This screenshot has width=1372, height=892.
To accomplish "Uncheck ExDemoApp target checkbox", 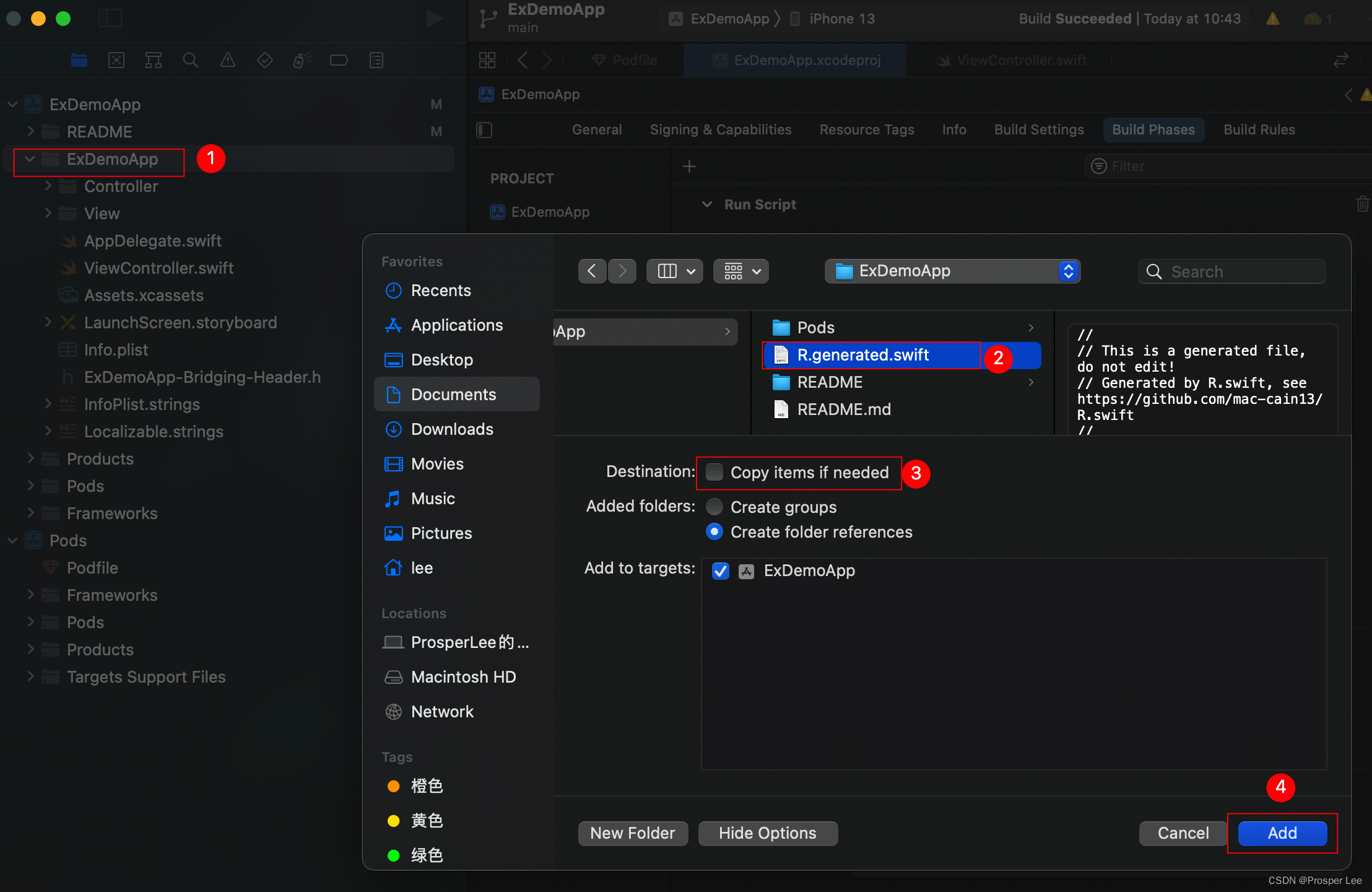I will tap(721, 571).
